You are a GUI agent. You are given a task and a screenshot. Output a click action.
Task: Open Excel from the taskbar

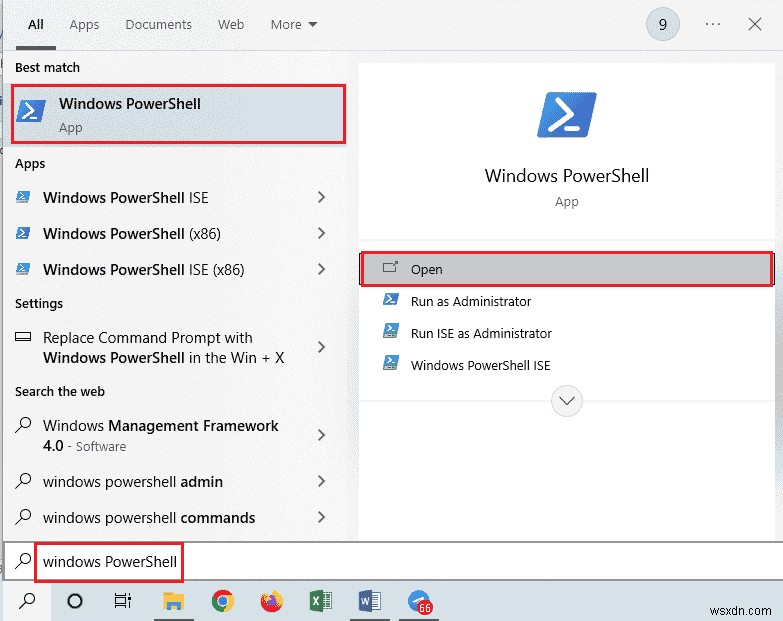(321, 601)
